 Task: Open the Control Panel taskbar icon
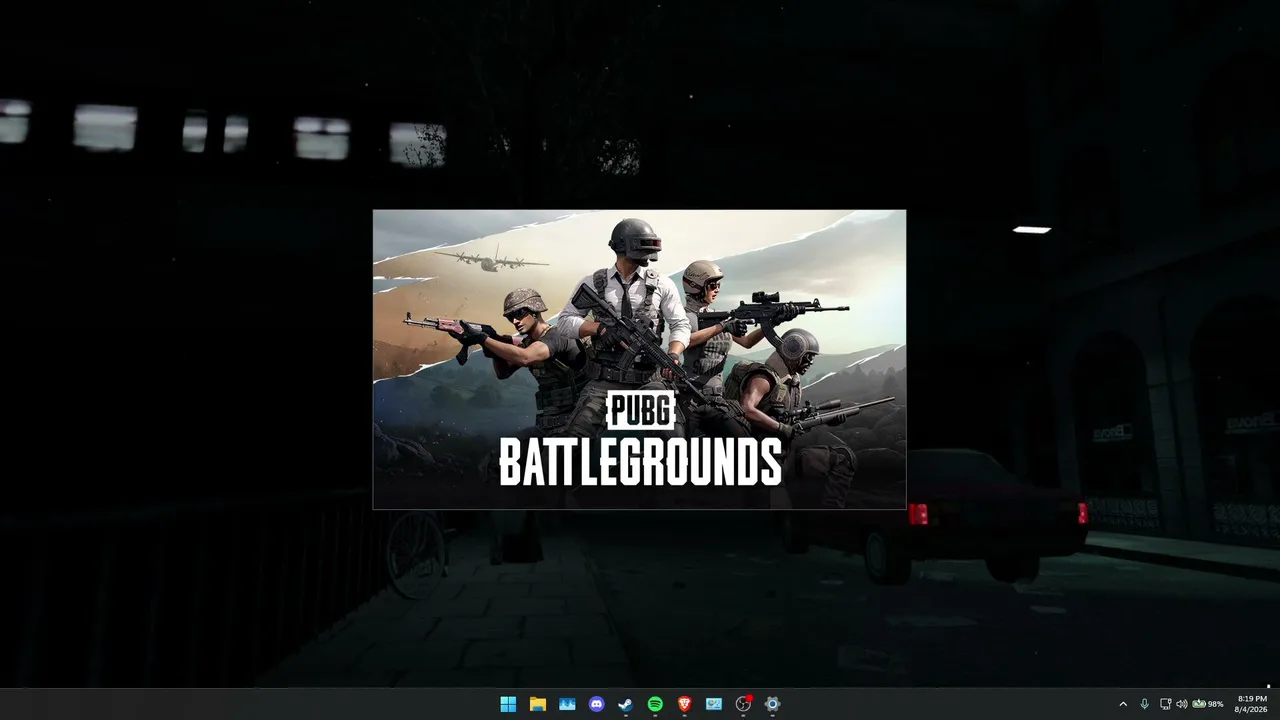tap(714, 704)
